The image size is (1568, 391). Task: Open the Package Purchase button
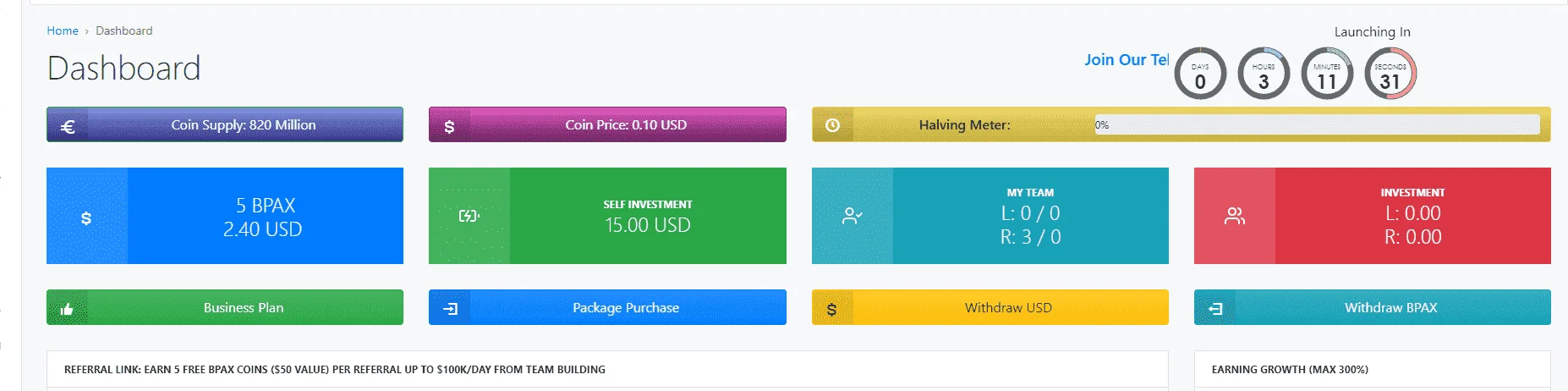pyautogui.click(x=607, y=307)
